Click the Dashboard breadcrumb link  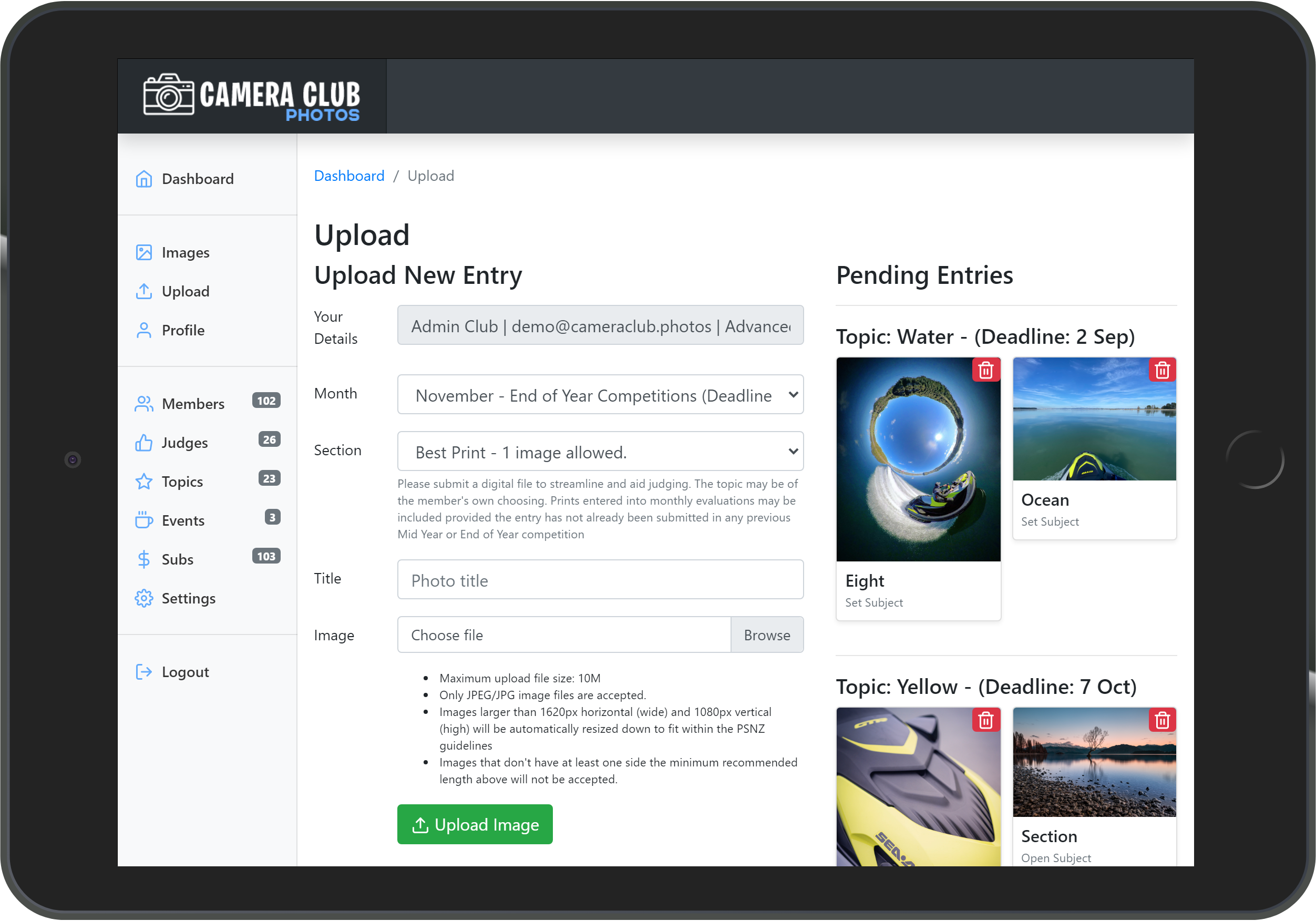(x=349, y=176)
